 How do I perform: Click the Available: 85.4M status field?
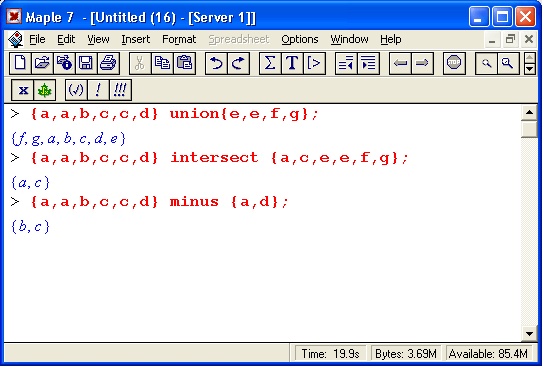(x=488, y=354)
